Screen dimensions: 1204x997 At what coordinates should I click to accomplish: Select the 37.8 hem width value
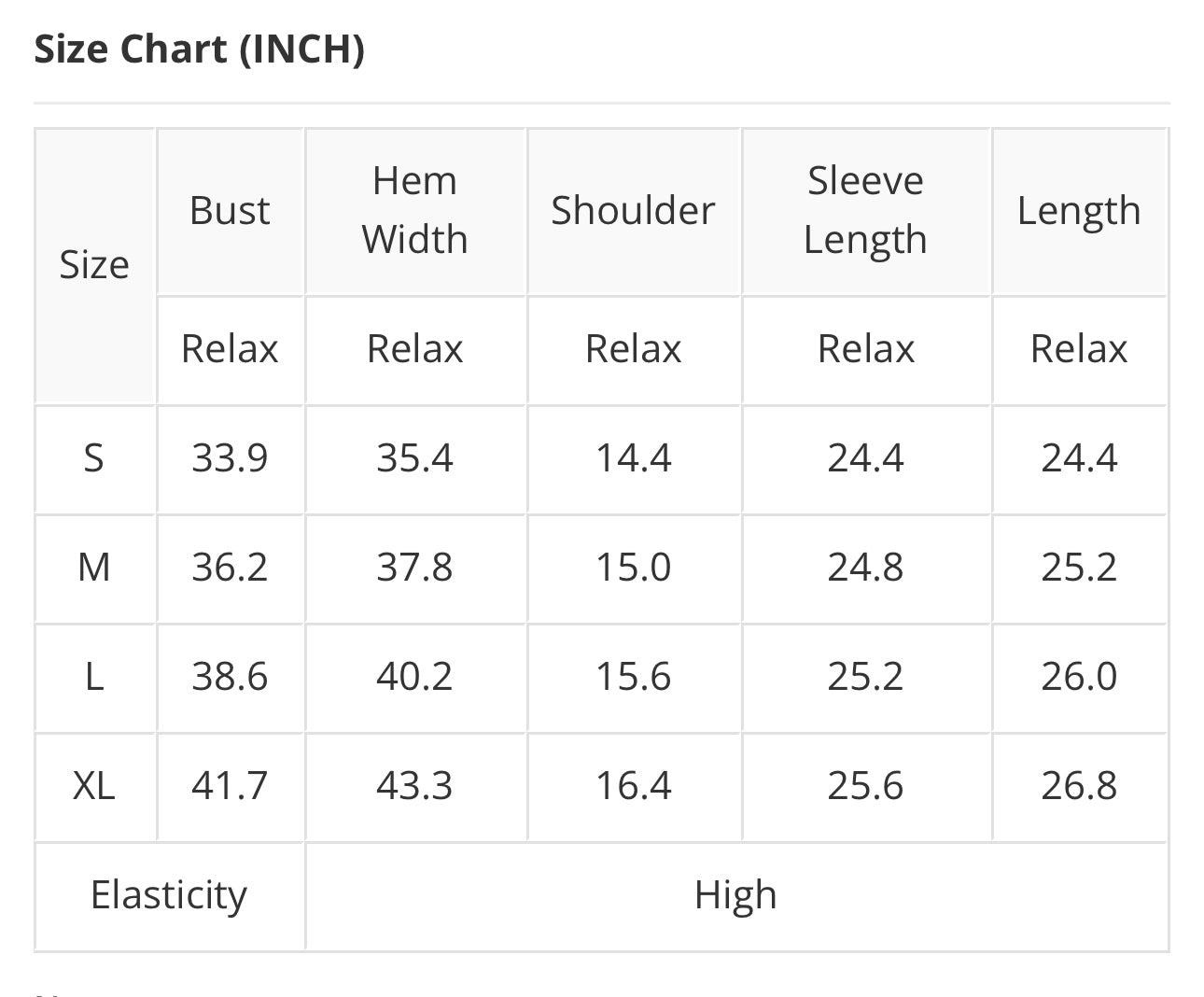pos(415,568)
